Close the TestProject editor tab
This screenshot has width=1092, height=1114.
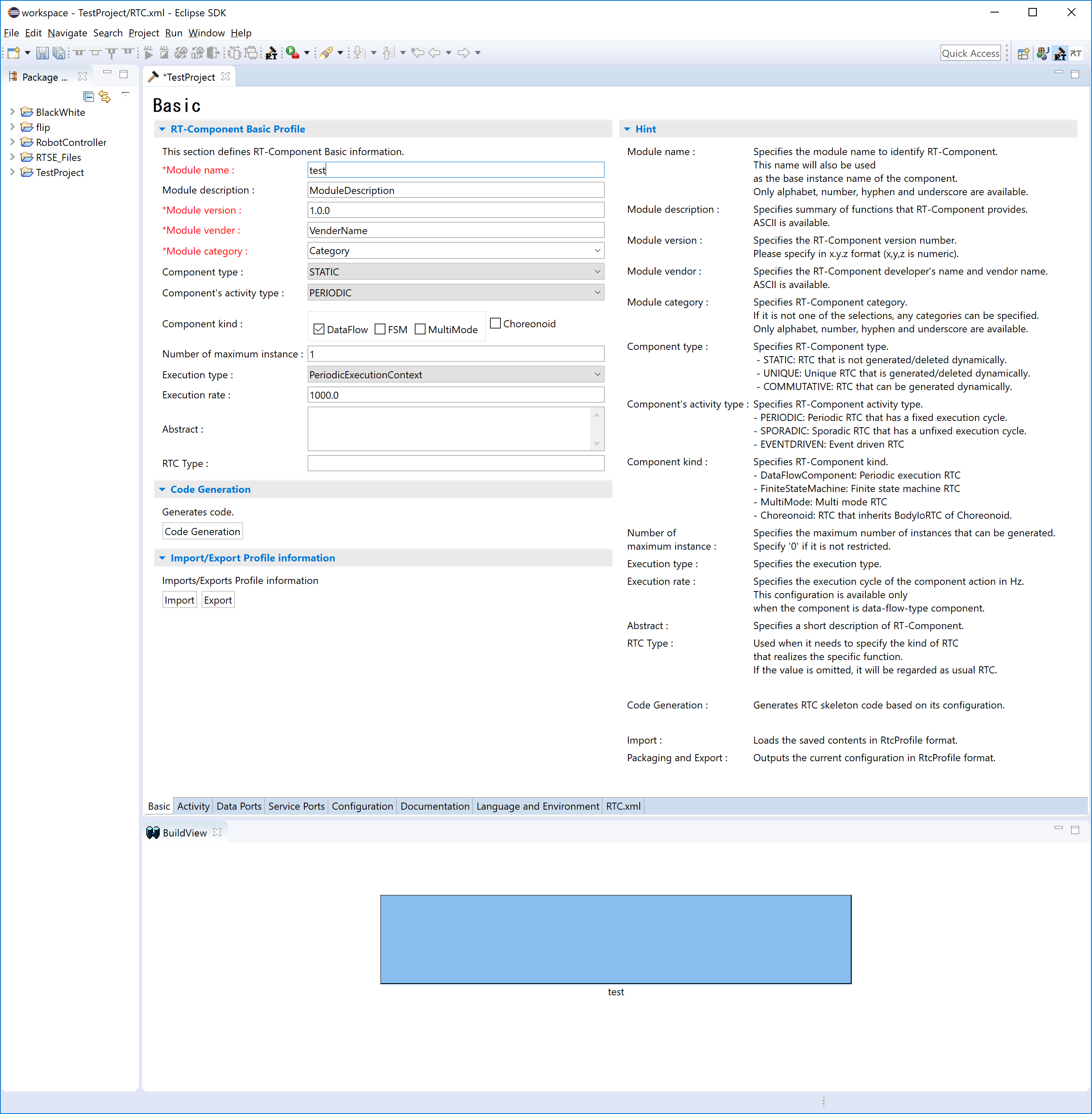pyautogui.click(x=226, y=76)
